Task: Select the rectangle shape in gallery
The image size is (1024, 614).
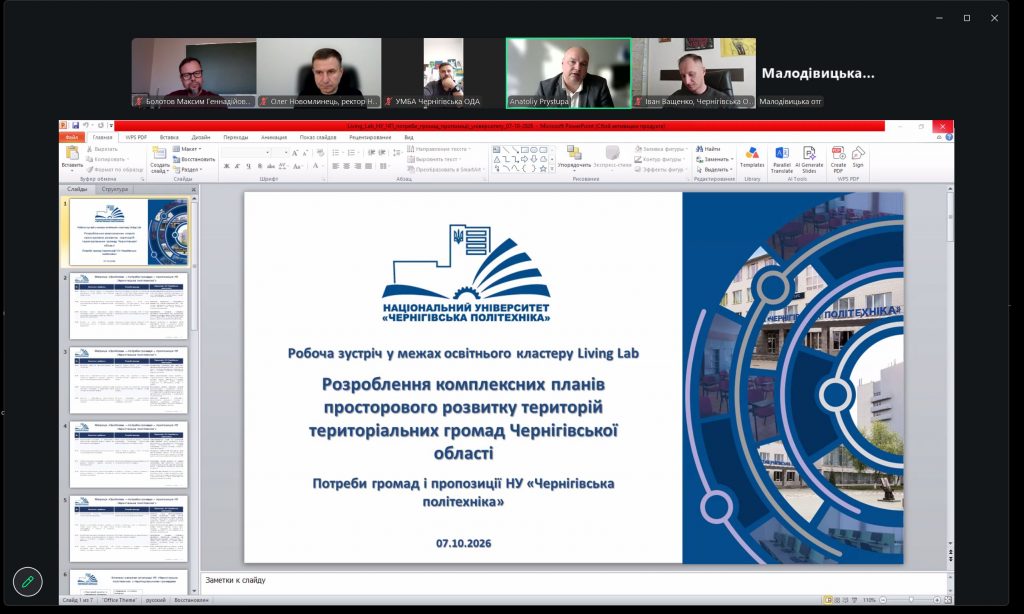Action: click(x=524, y=150)
